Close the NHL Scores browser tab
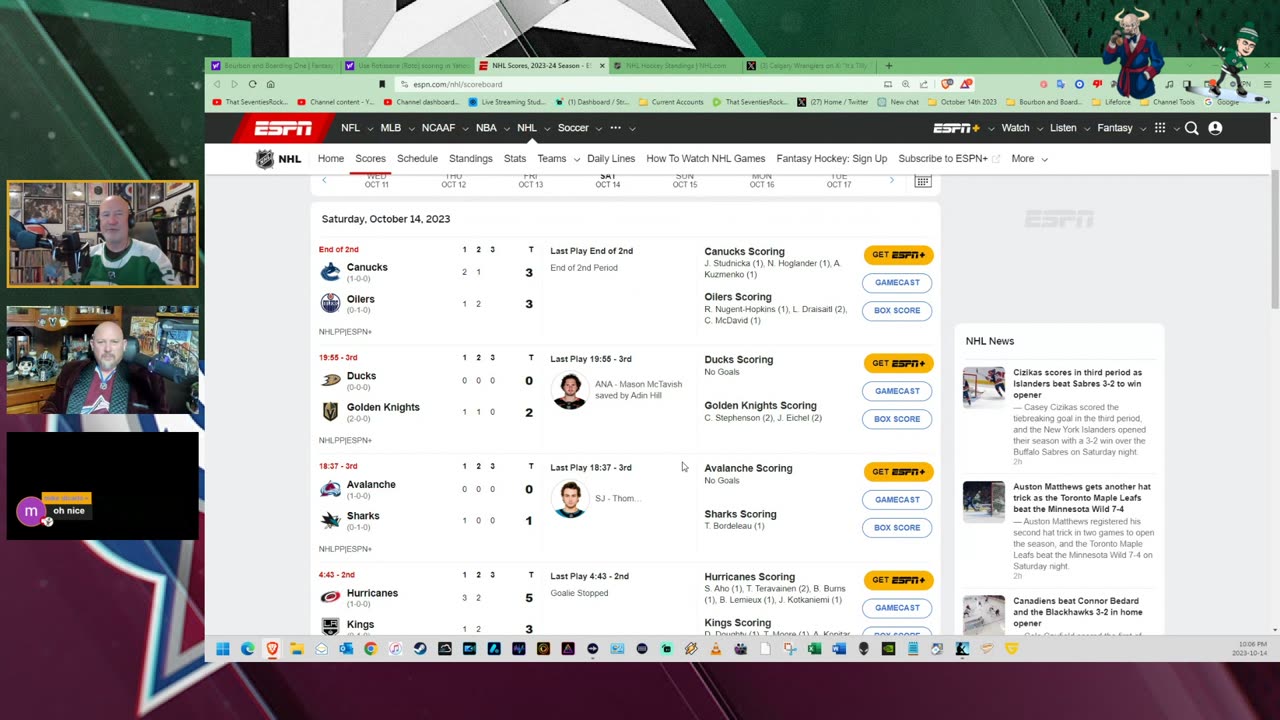Viewport: 1280px width, 720px height. [602, 66]
